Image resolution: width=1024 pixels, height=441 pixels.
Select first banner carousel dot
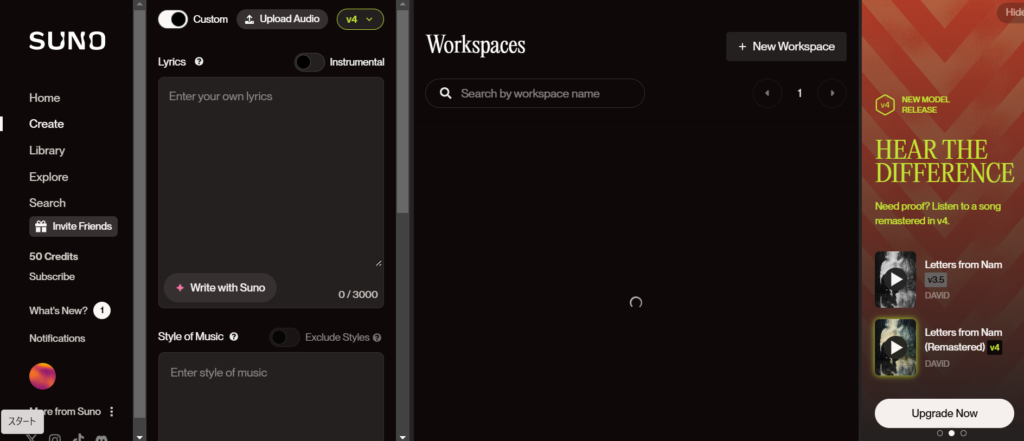(940, 433)
